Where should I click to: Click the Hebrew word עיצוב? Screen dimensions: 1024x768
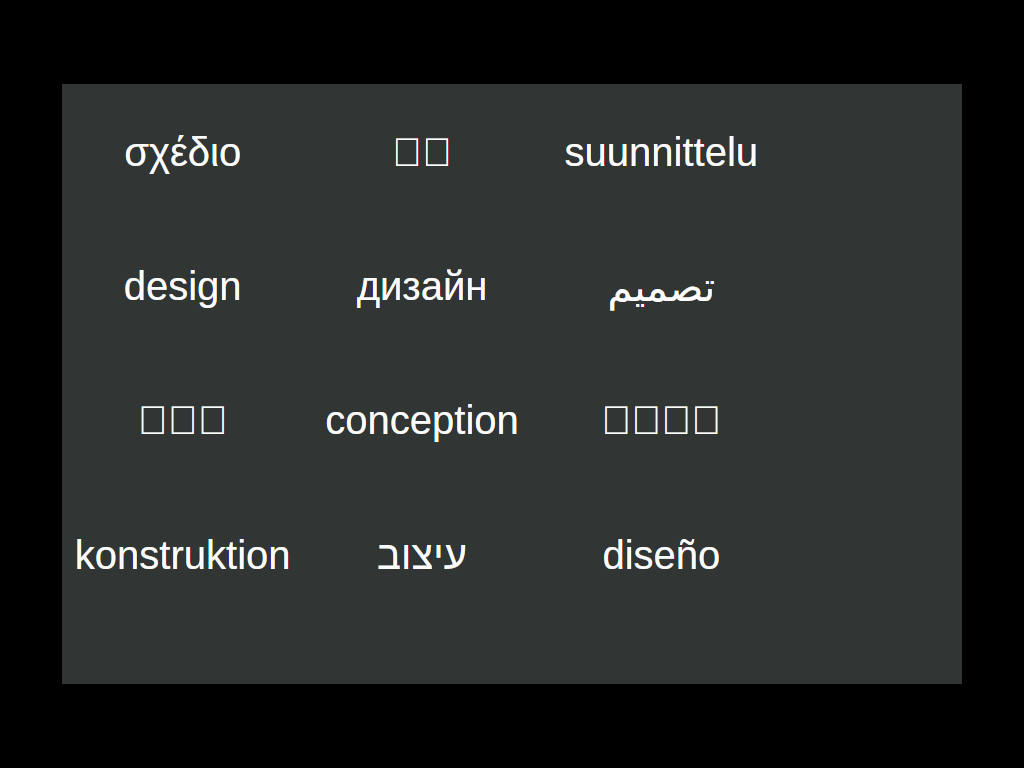tap(421, 555)
